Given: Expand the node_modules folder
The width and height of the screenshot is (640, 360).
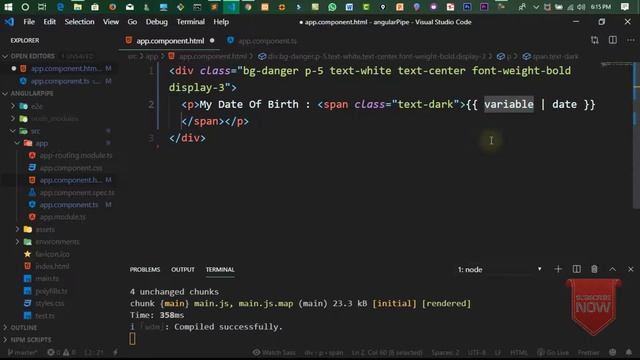Looking at the screenshot, I should pyautogui.click(x=55, y=118).
